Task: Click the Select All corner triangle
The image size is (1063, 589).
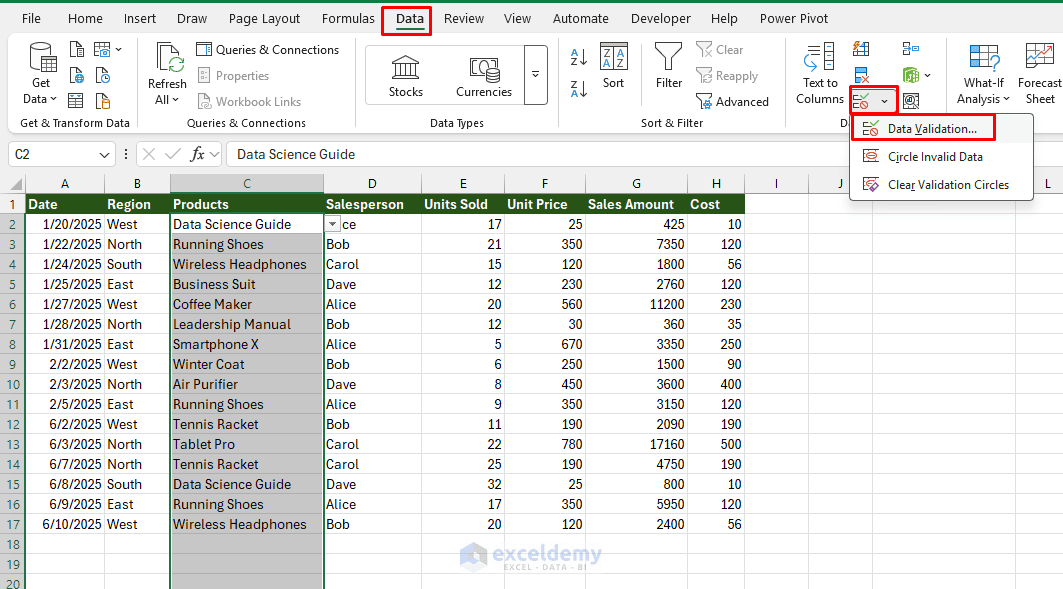Action: click(x=16, y=184)
